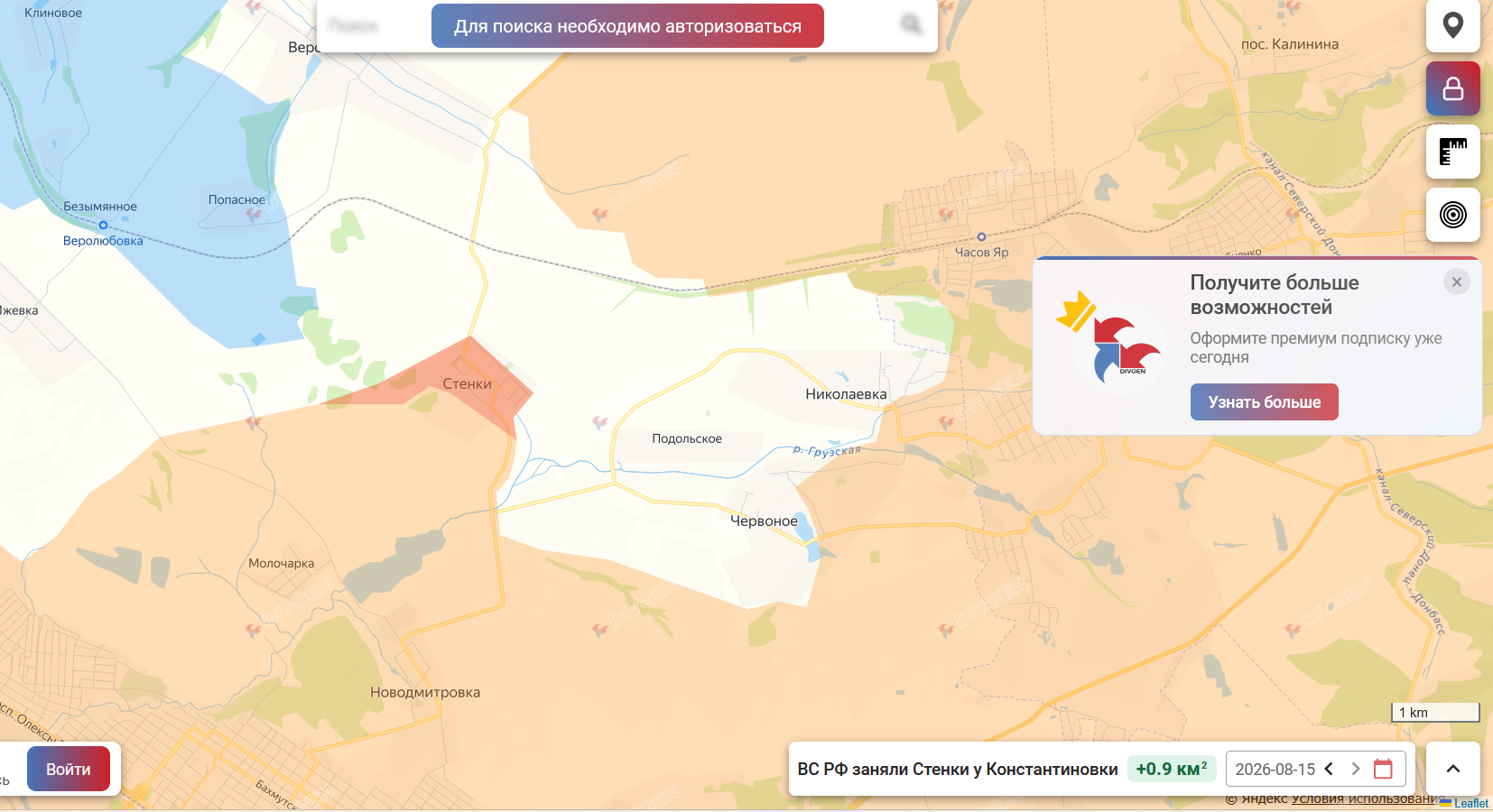The image size is (1493, 812).
Task: Click the '+0.9 км²' area change badge
Action: coord(1172,769)
